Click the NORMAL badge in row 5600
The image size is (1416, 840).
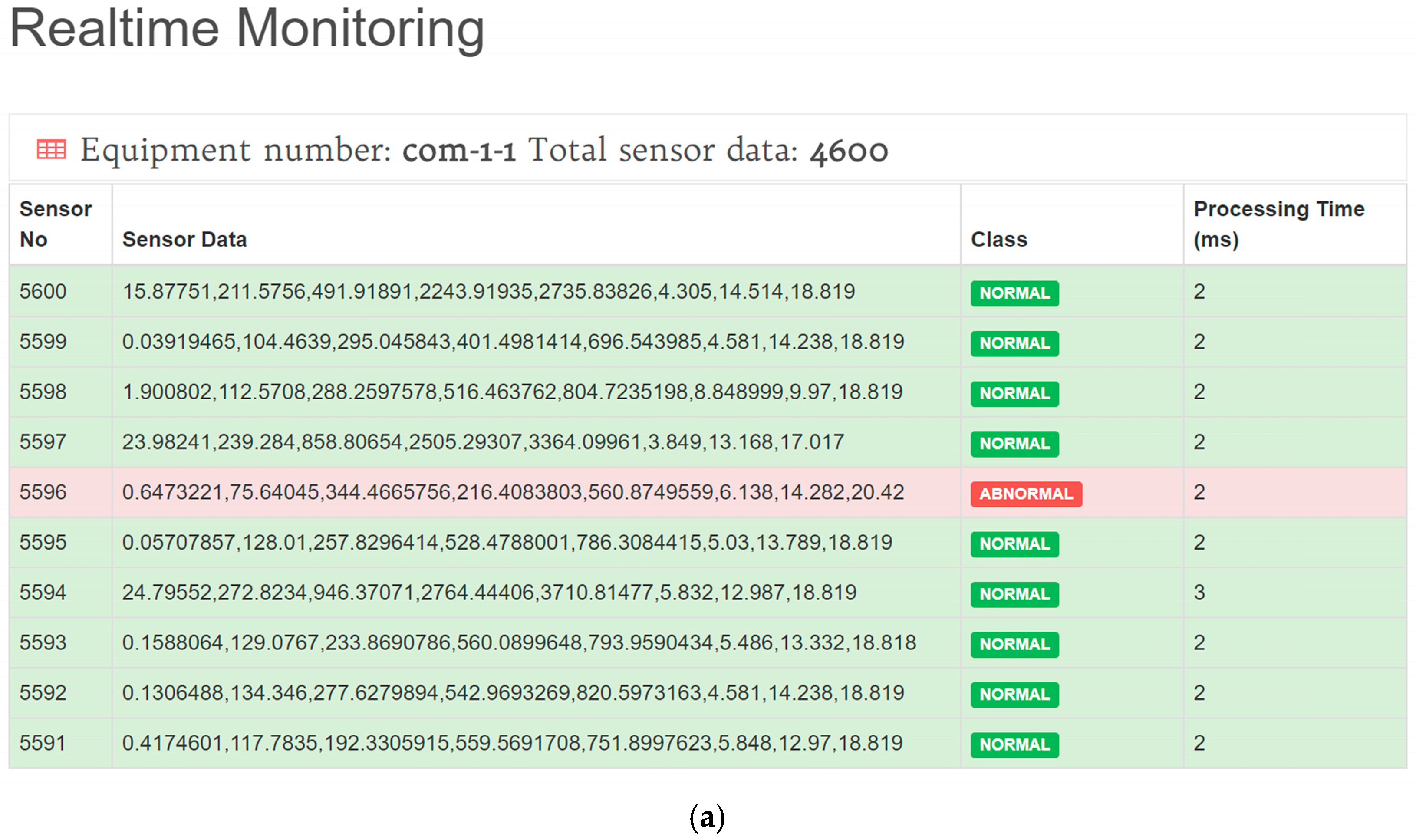tap(1014, 293)
